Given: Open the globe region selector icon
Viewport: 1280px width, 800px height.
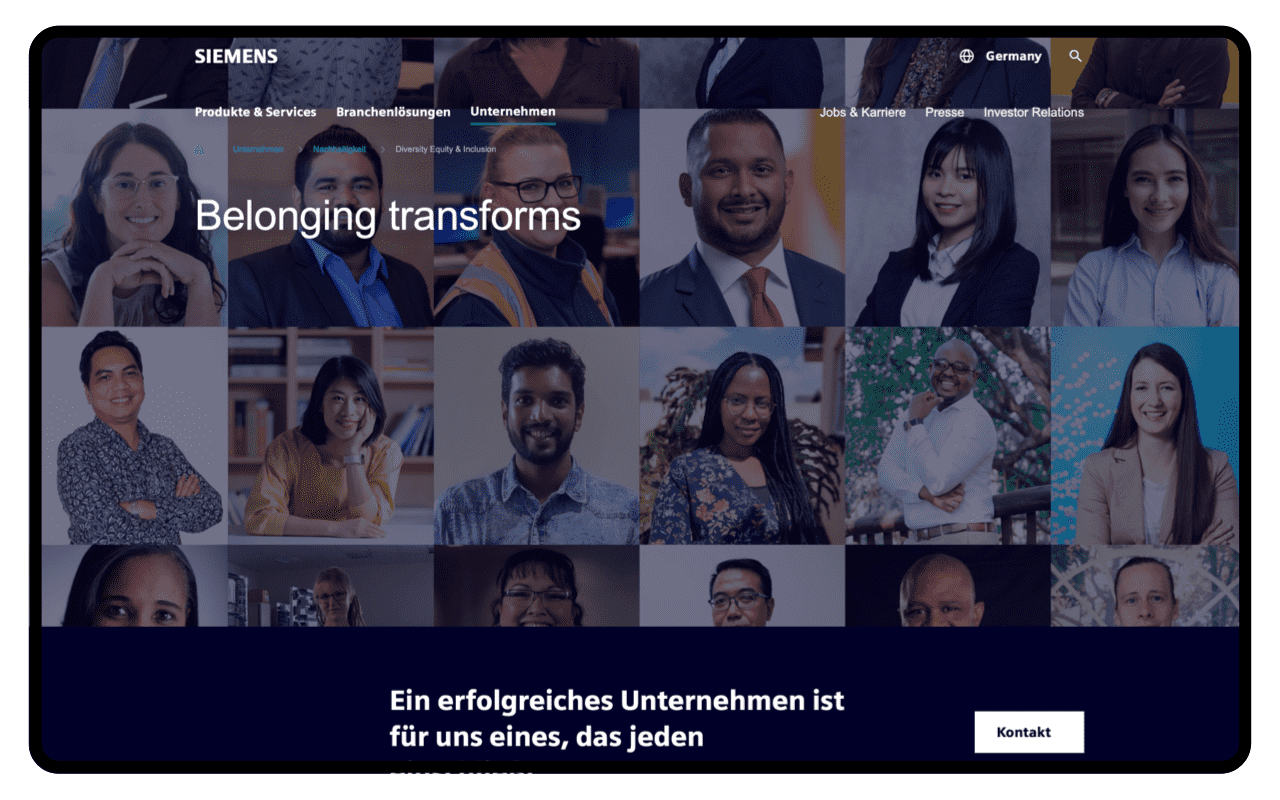Looking at the screenshot, I should (x=966, y=56).
